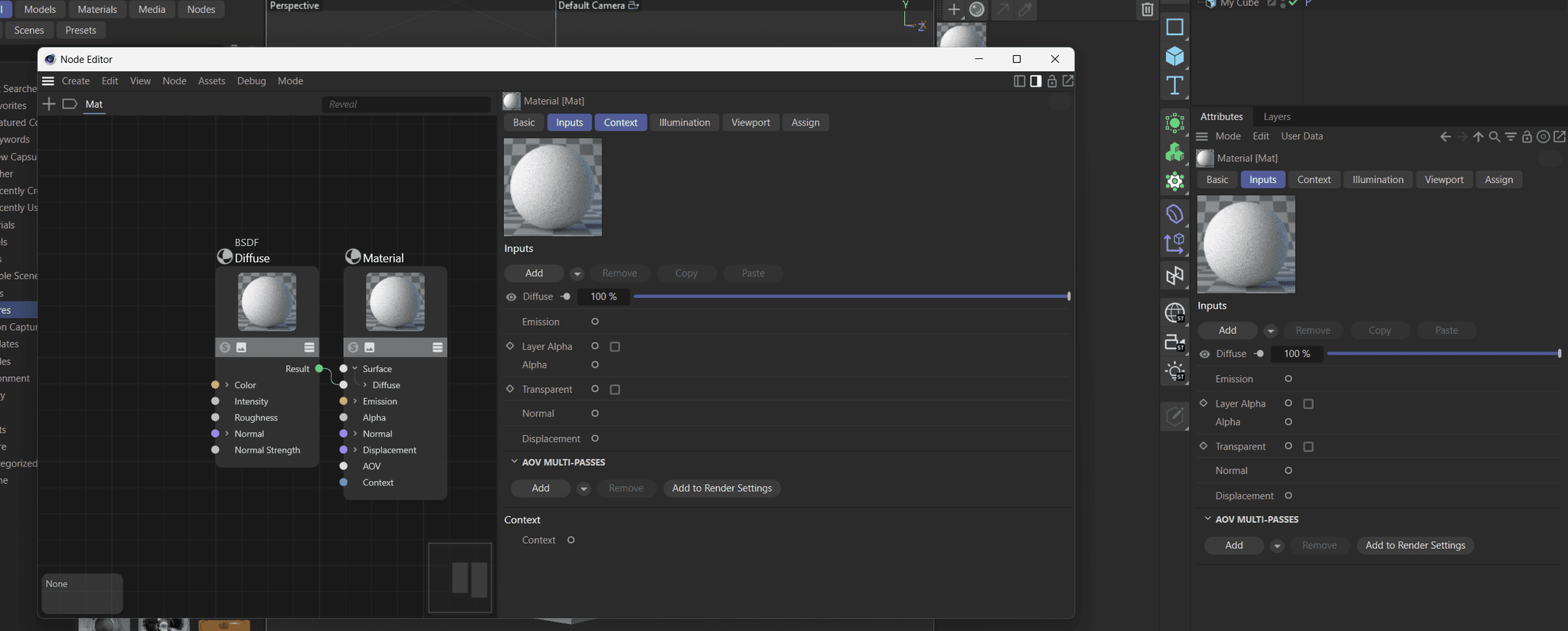Open the Debug menu in Node Editor
The width and height of the screenshot is (1568, 631).
pos(251,81)
